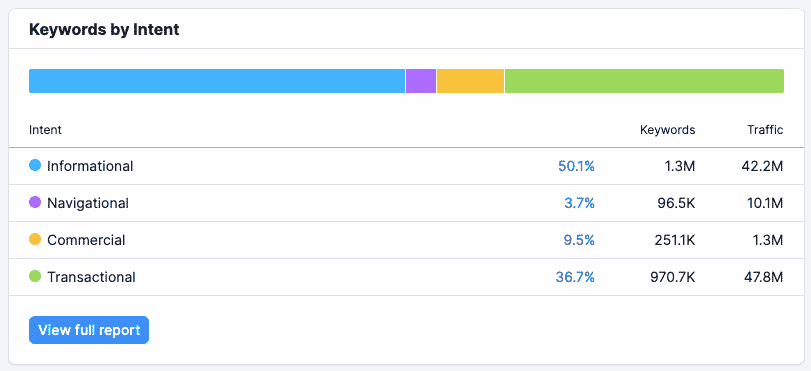This screenshot has height=371, width=811.
Task: Click the blue Informational segment of the bar
Action: click(x=217, y=81)
